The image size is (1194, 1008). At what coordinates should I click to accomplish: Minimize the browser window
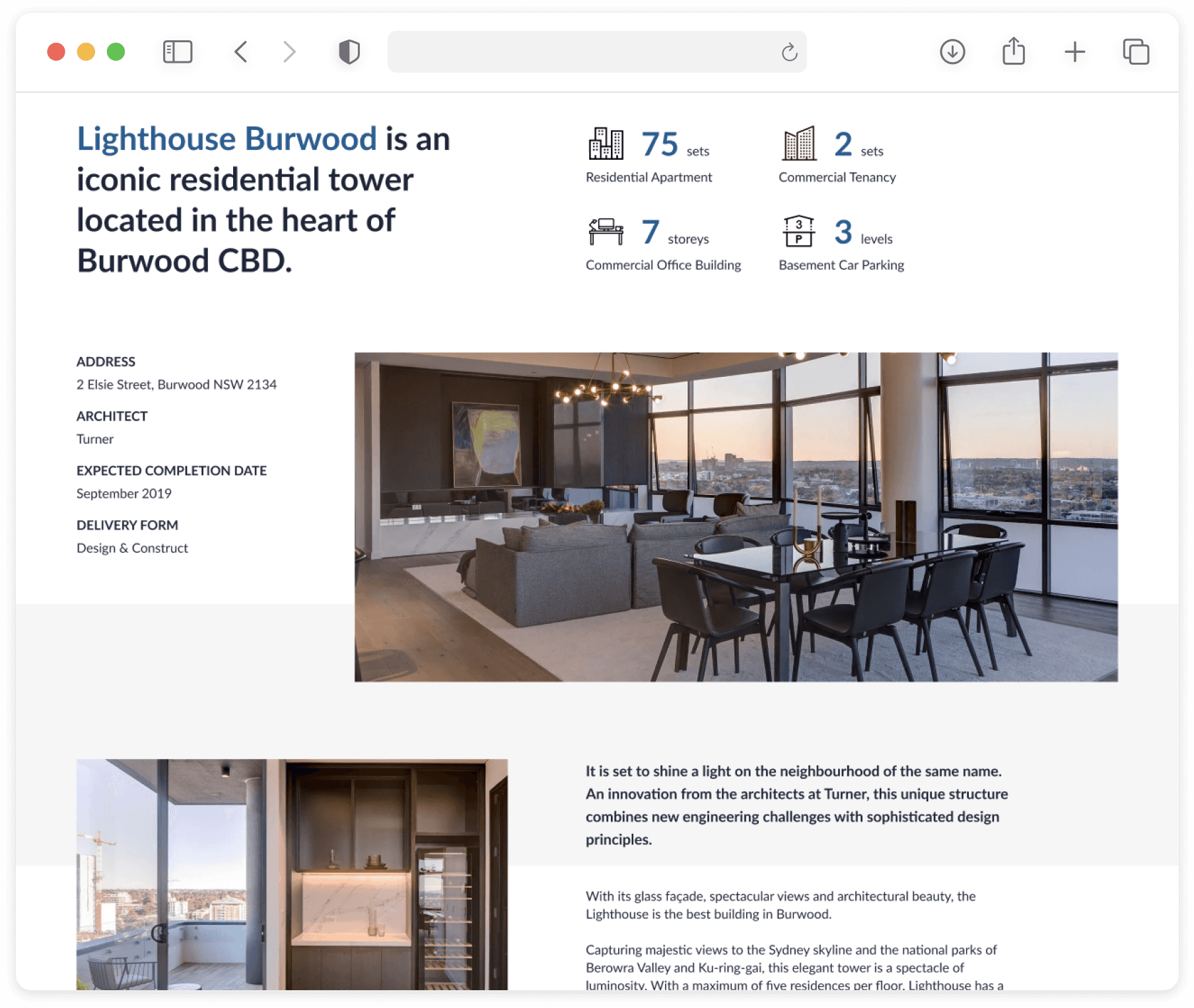pyautogui.click(x=86, y=51)
